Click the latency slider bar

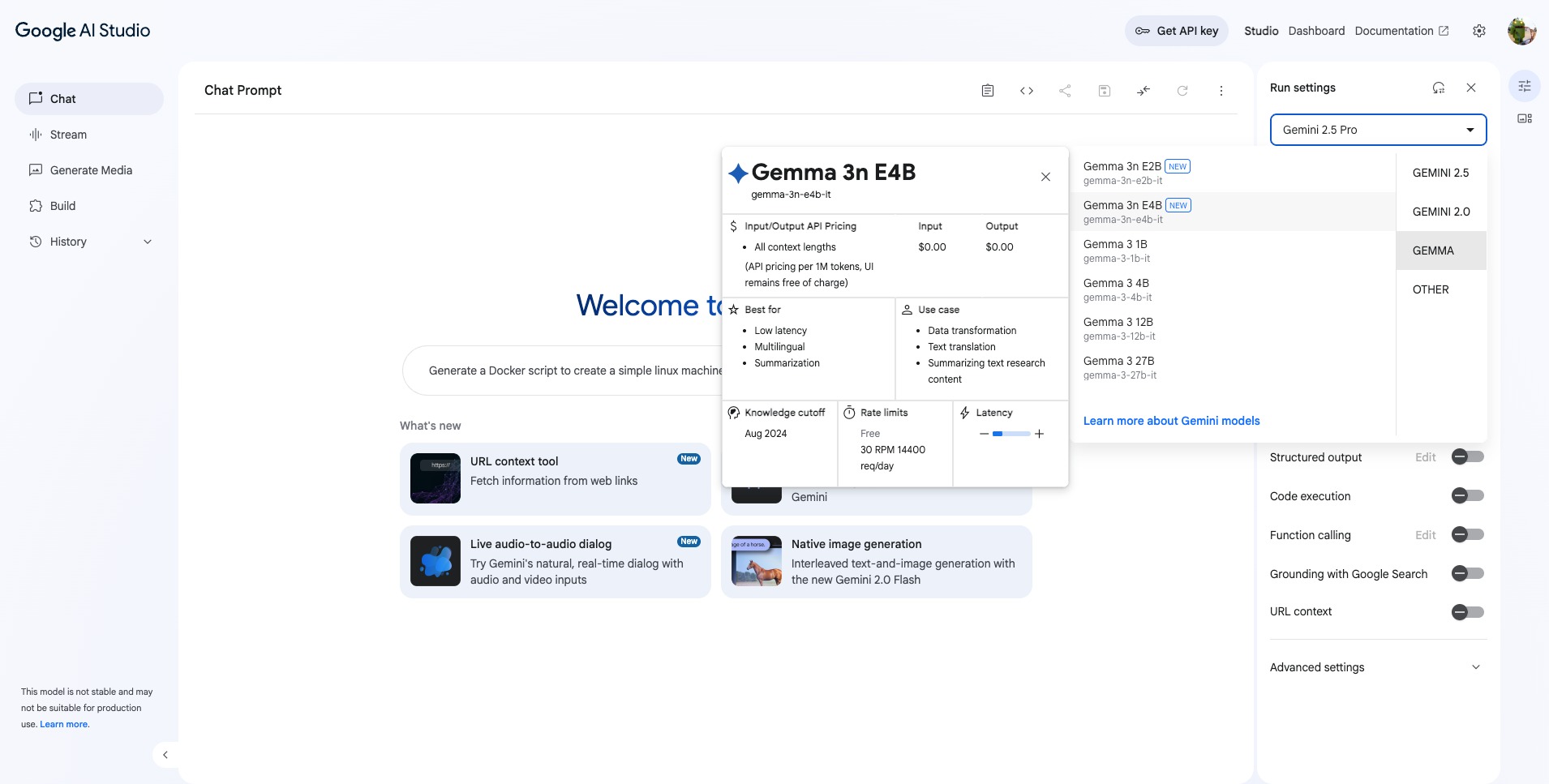tap(1011, 434)
